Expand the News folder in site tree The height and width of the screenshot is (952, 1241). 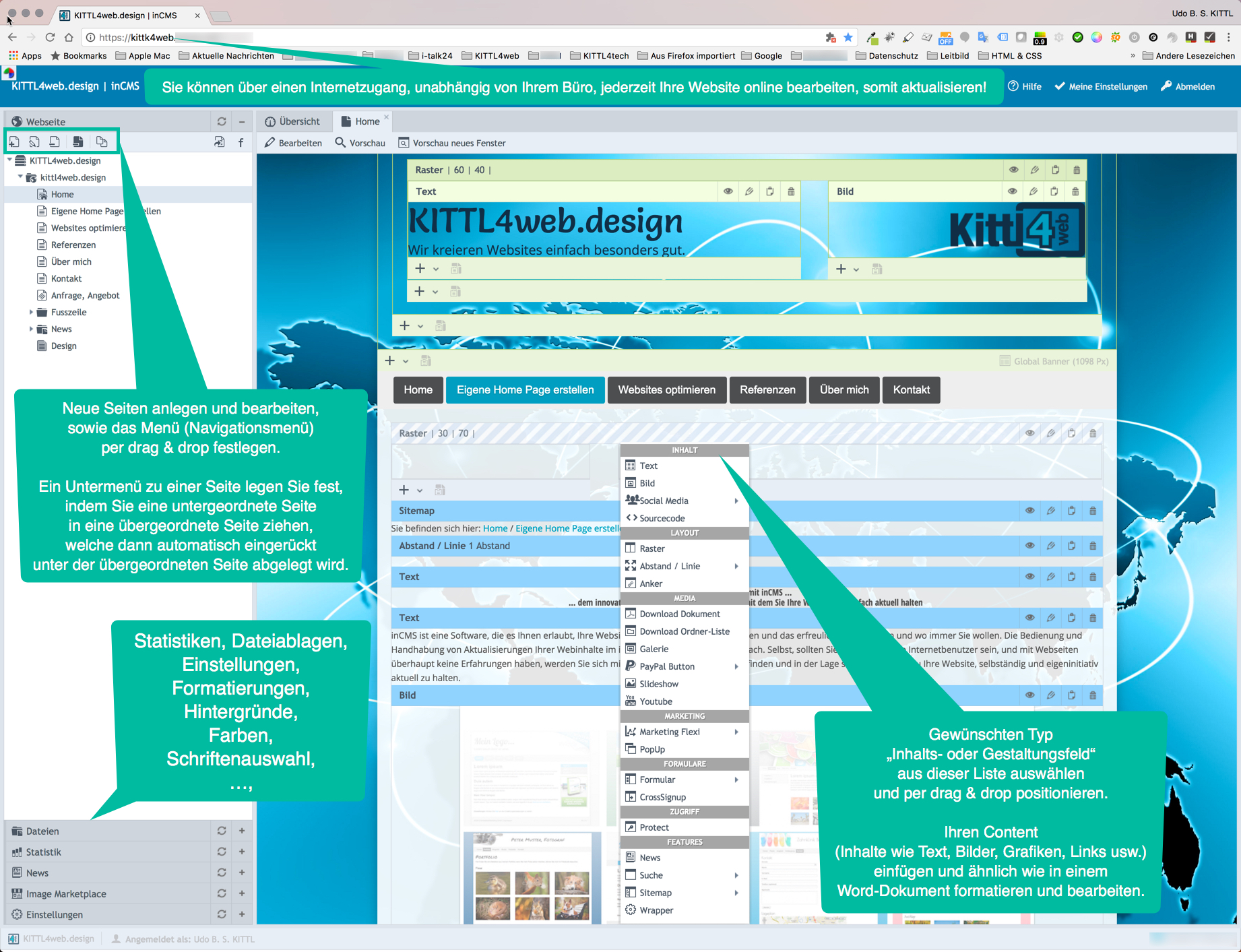pos(31,329)
